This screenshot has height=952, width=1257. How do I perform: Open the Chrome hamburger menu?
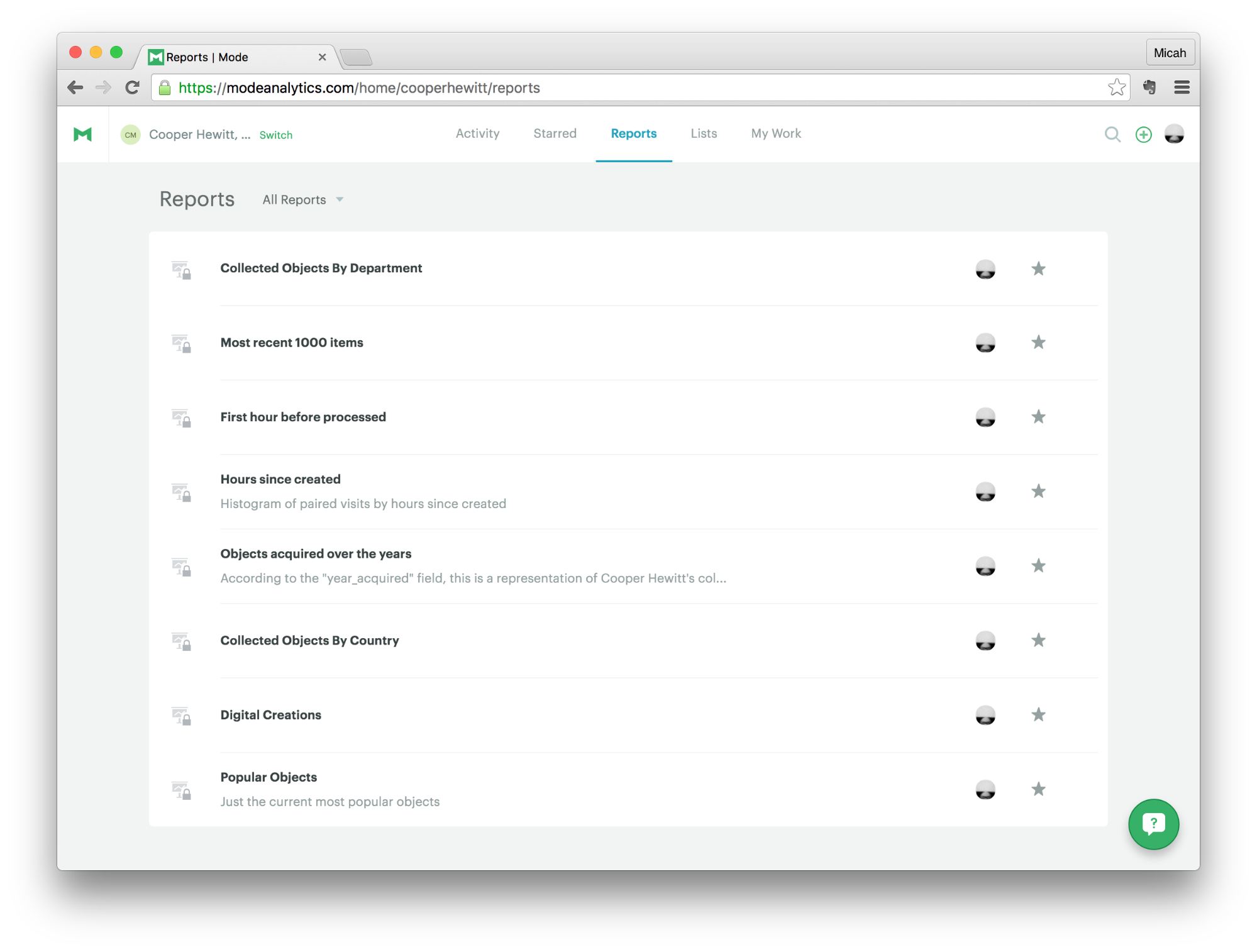click(x=1182, y=87)
